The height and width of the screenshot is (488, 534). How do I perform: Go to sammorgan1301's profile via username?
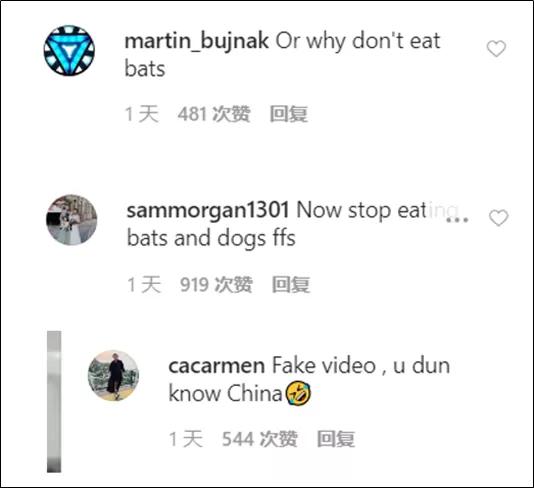(x=208, y=210)
